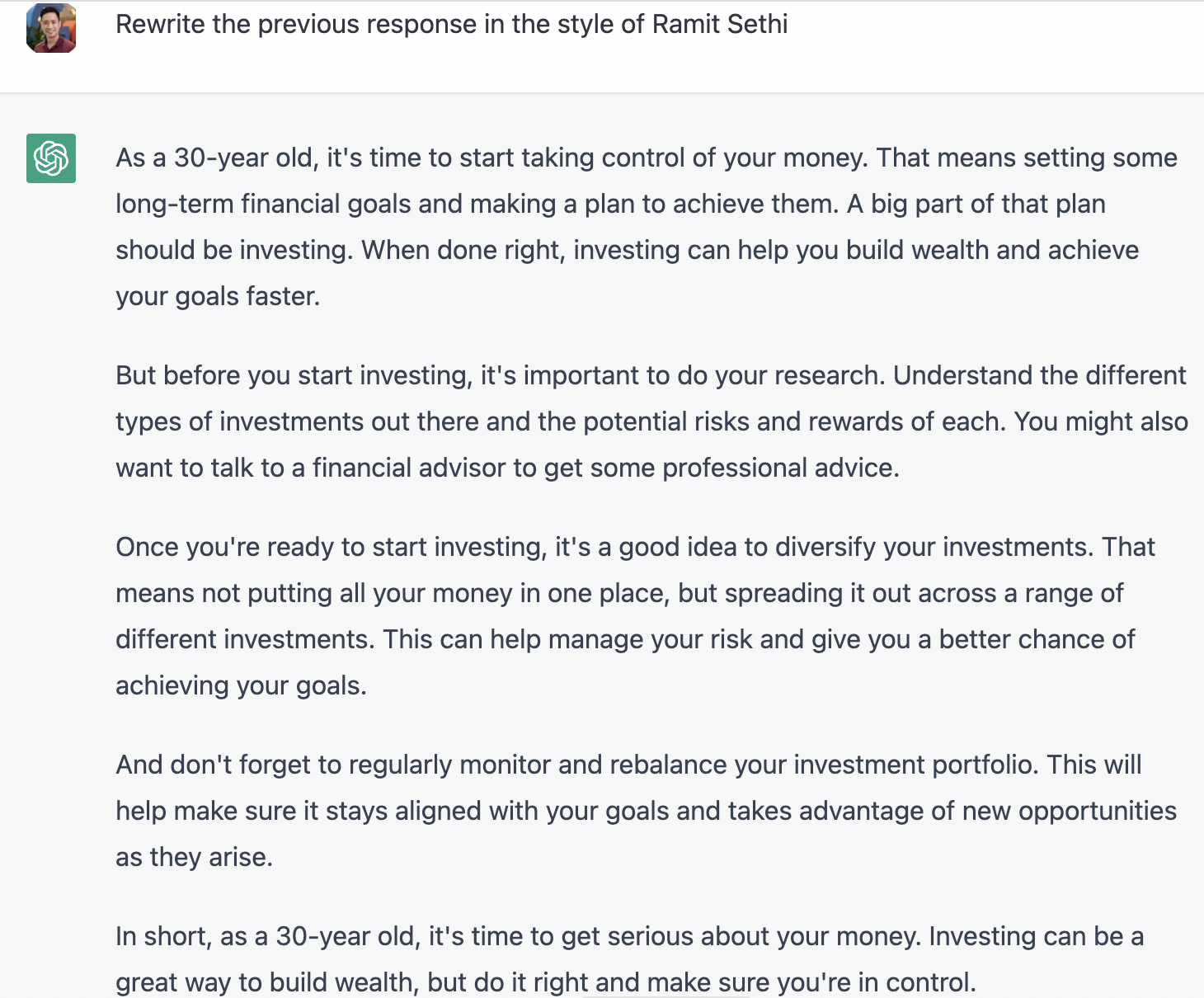Click the user profile avatar photo
The width and height of the screenshot is (1204, 998).
pos(51,27)
